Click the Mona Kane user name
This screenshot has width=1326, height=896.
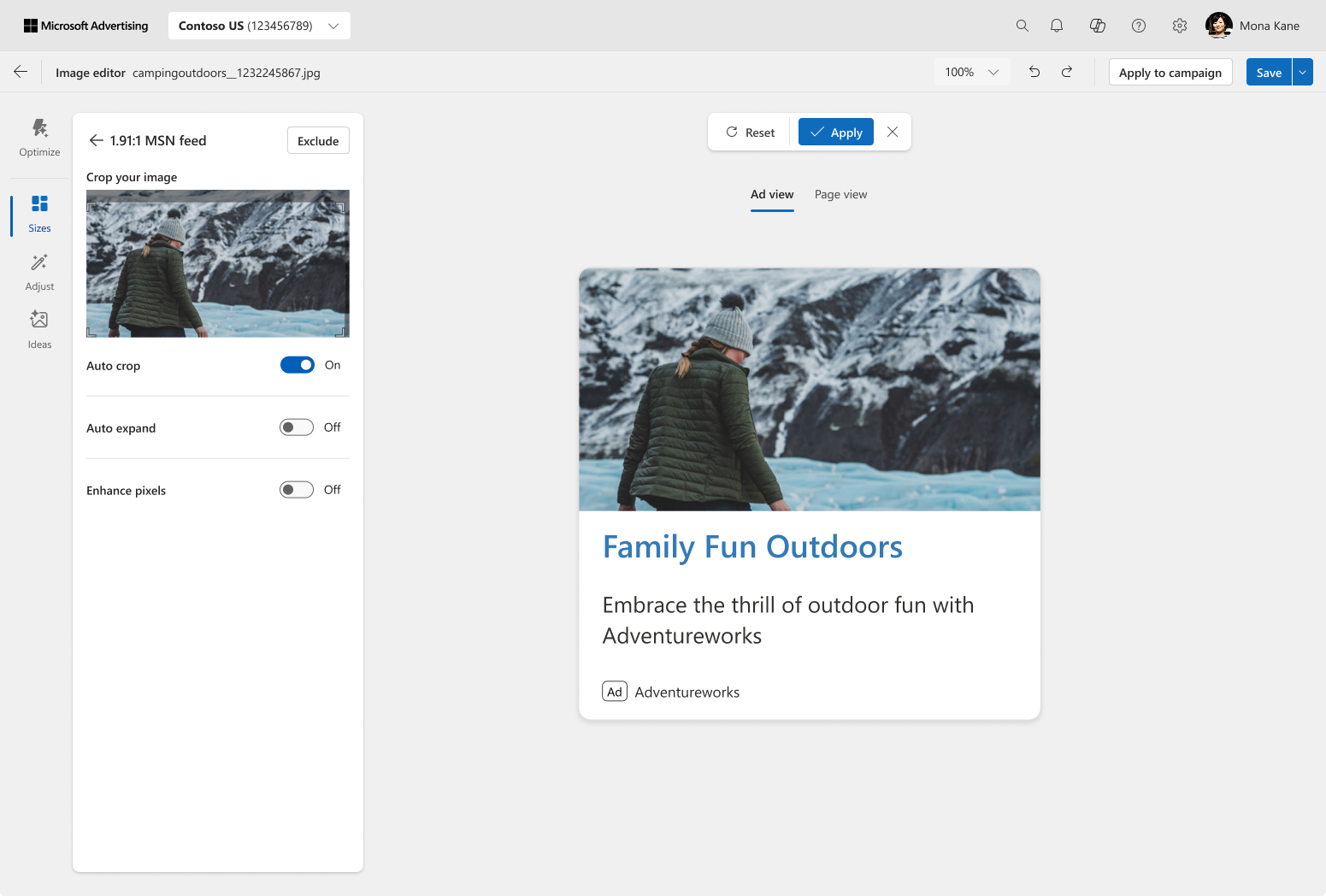coord(1270,26)
